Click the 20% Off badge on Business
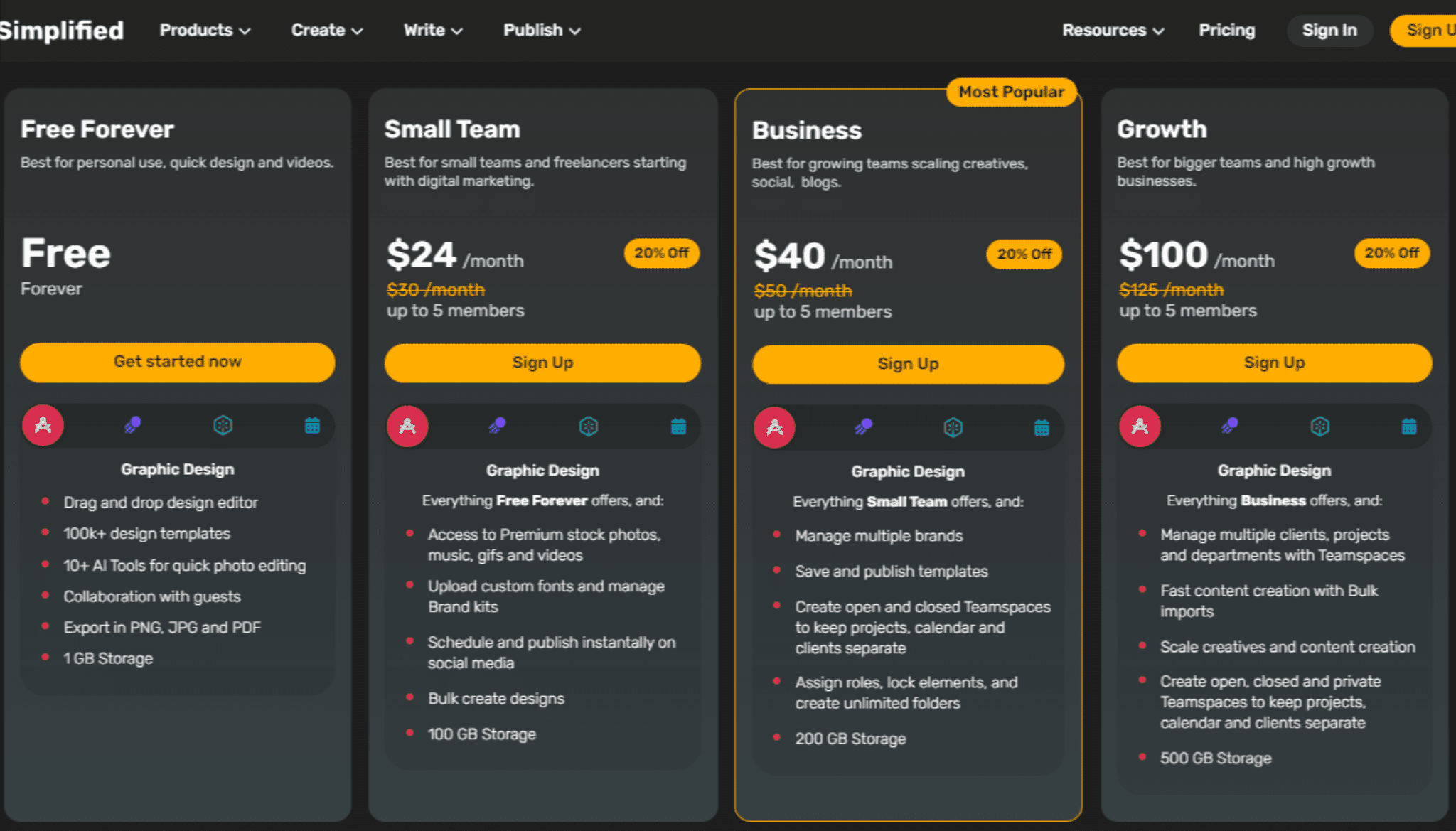This screenshot has height=831, width=1456. (x=1024, y=254)
